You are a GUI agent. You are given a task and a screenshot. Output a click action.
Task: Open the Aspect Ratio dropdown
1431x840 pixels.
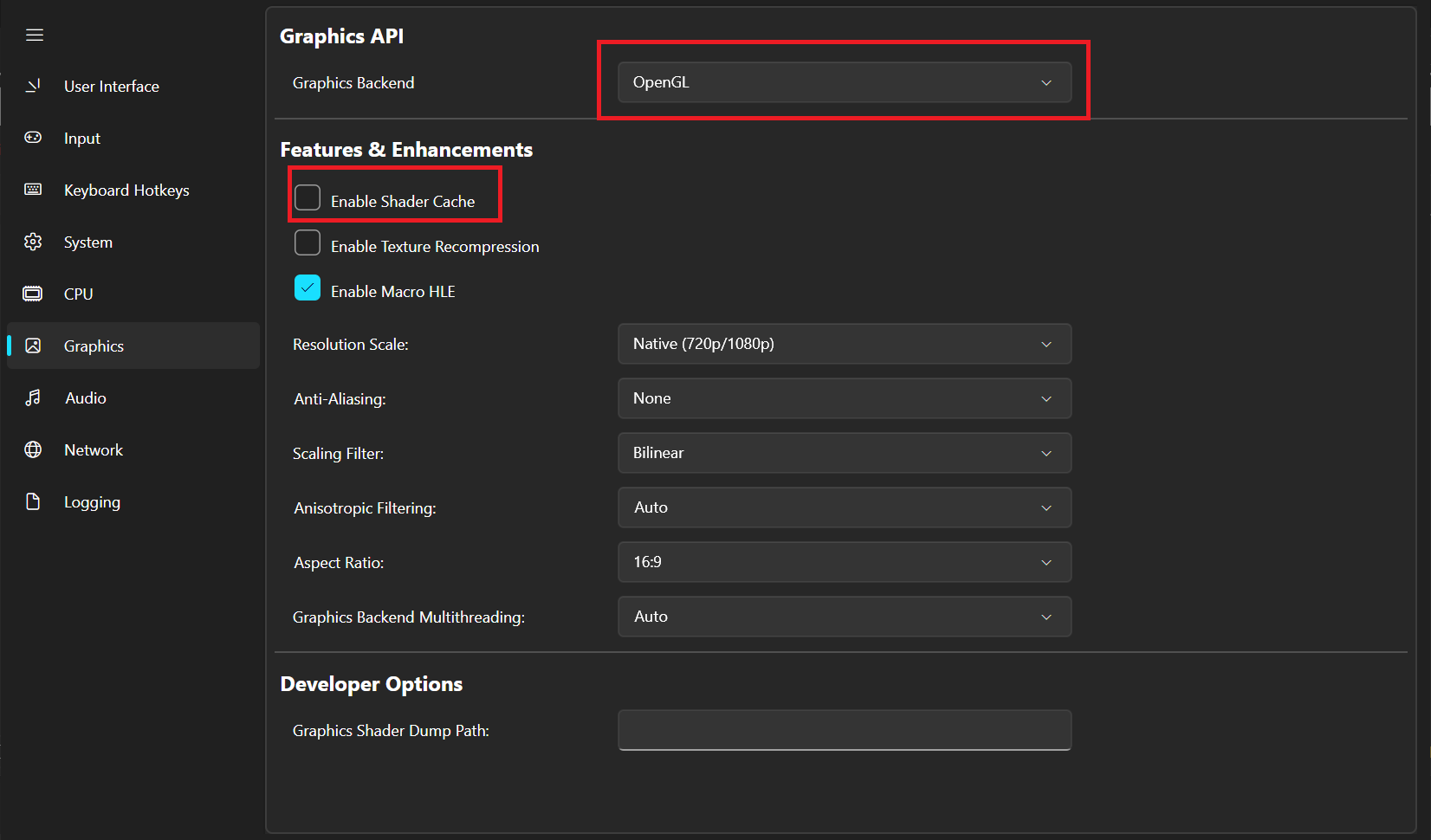pyautogui.click(x=845, y=562)
